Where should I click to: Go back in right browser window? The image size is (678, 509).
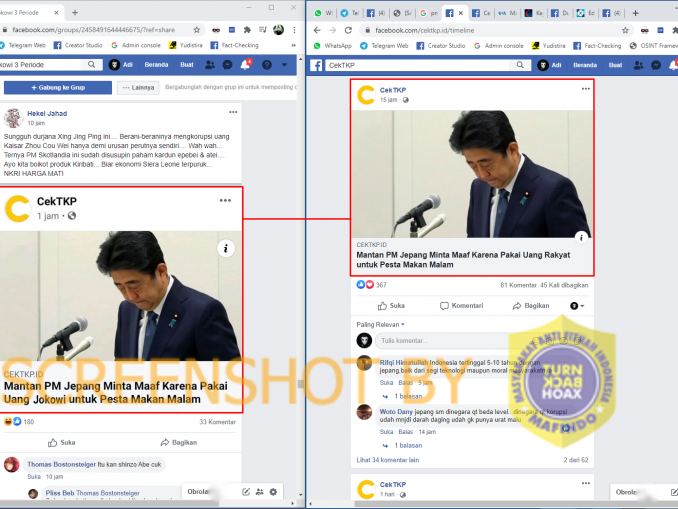317,30
